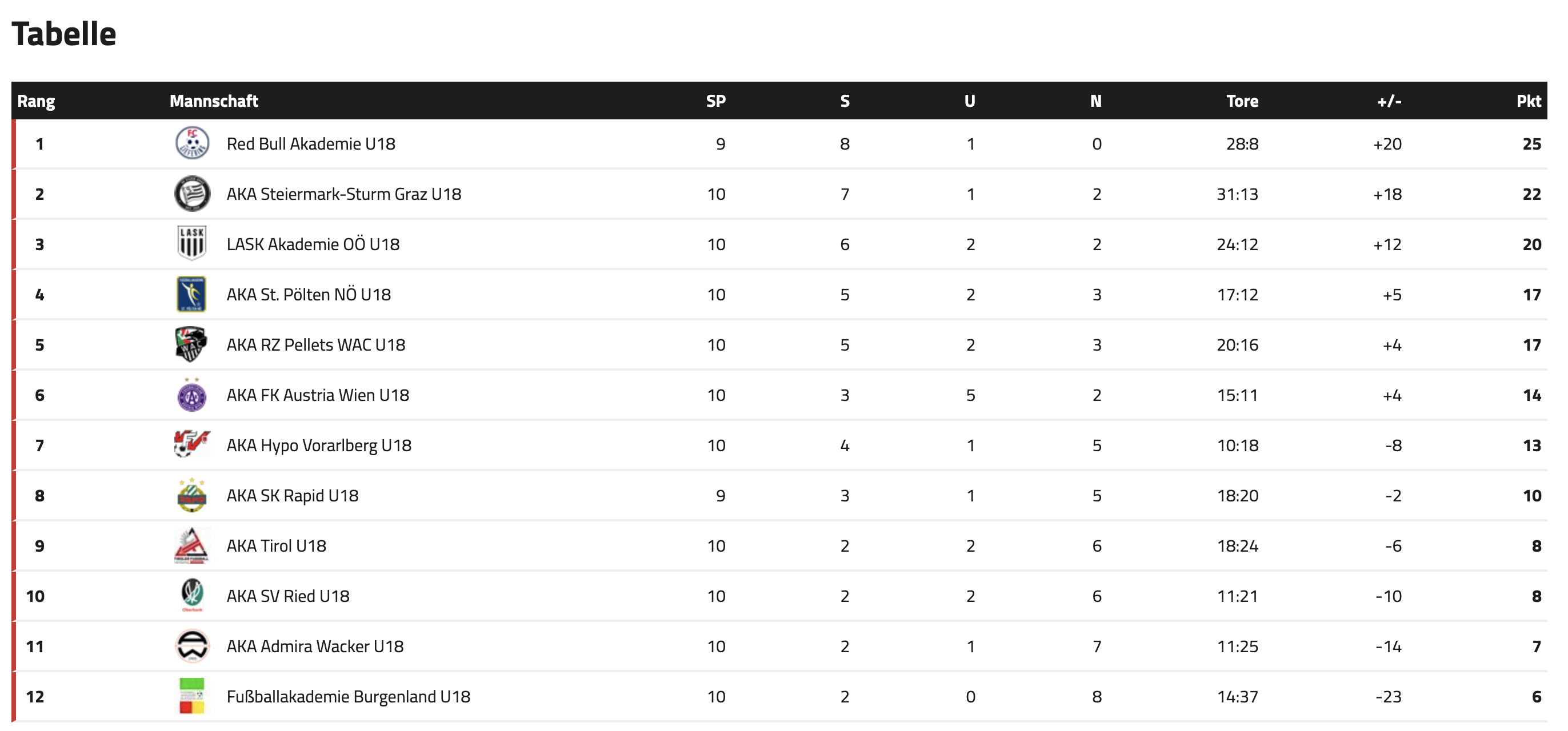Click the WAC wolf crest
The height and width of the screenshot is (731, 1568).
192,344
